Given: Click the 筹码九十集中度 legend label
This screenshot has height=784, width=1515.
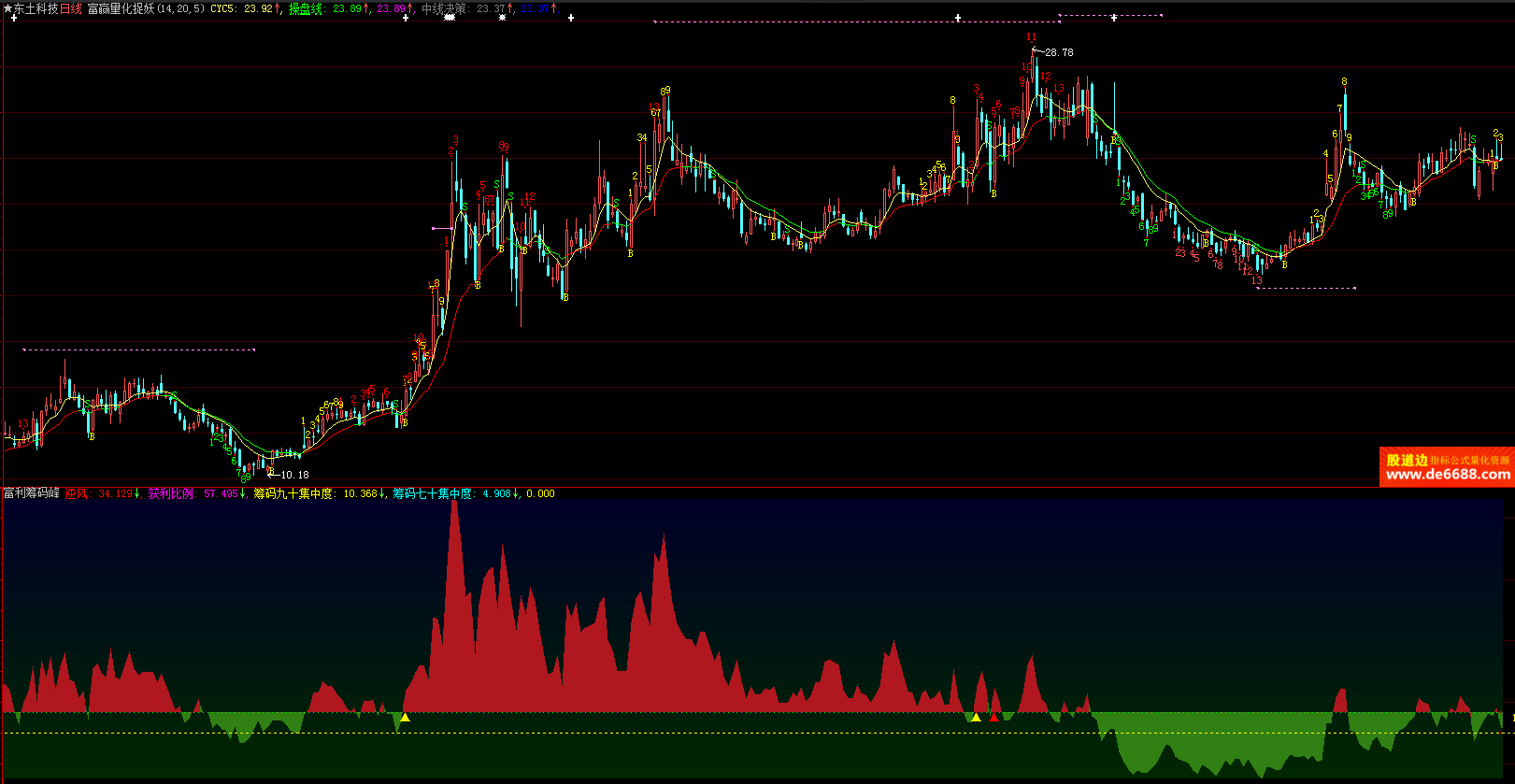Looking at the screenshot, I should [293, 493].
